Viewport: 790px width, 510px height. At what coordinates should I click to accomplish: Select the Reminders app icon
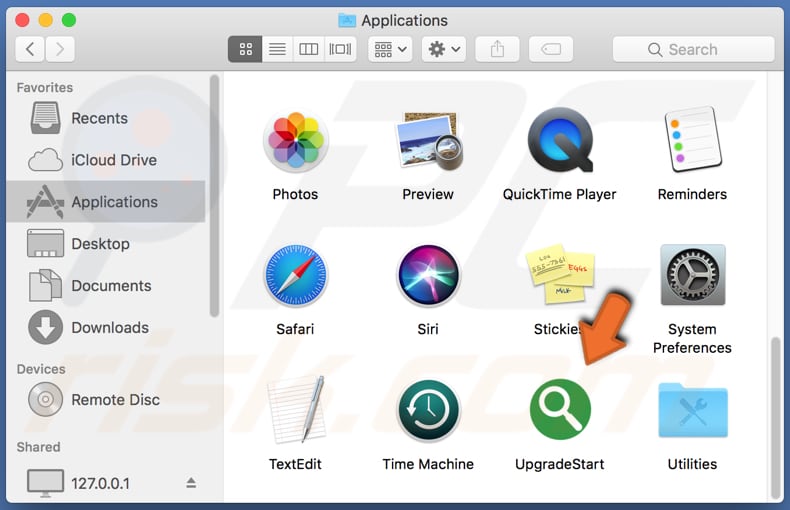click(692, 140)
